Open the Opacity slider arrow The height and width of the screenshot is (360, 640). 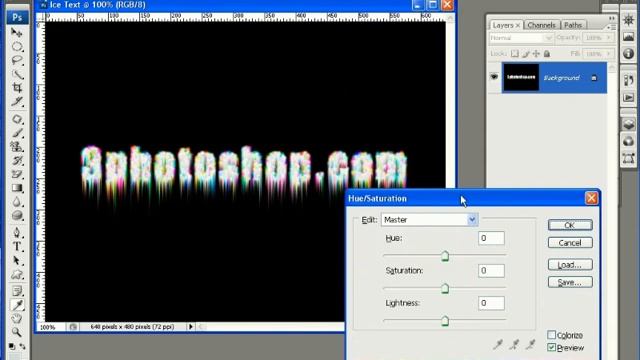pyautogui.click(x=609, y=38)
